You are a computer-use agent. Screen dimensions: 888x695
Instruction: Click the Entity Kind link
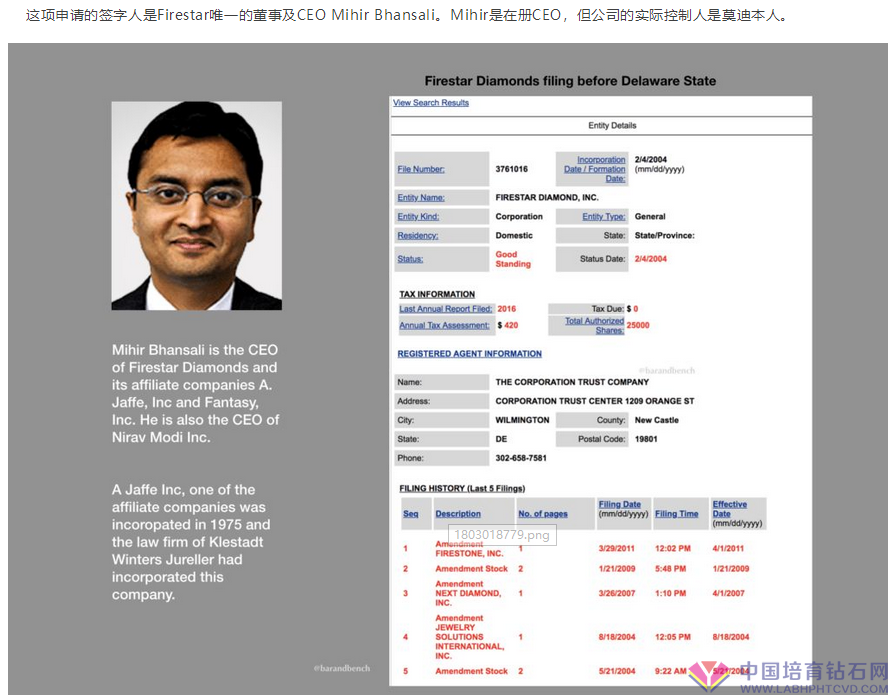(418, 216)
